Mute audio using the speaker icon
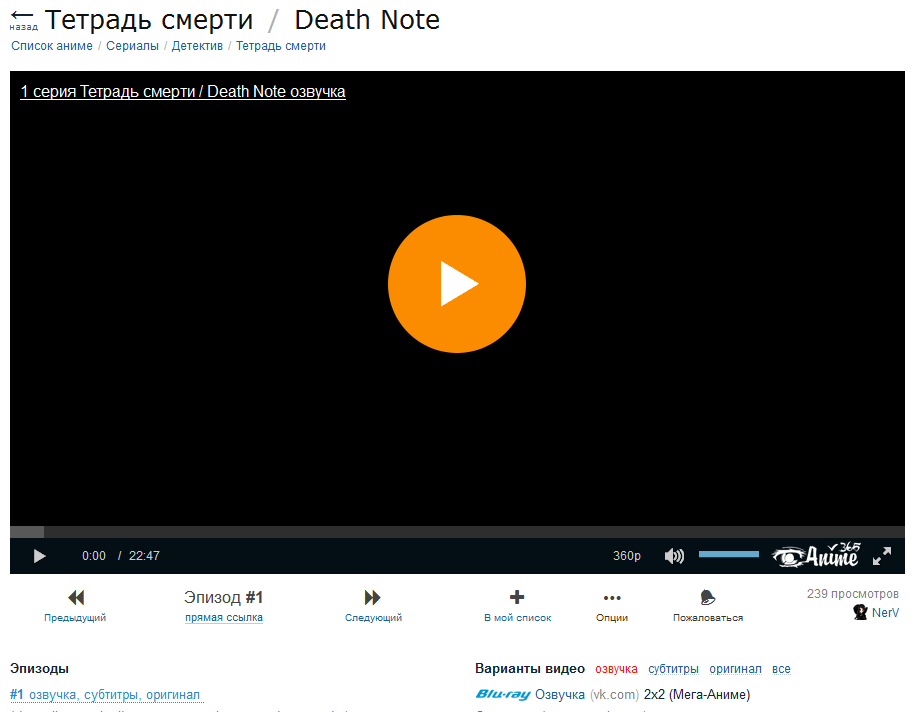The image size is (922, 712). (674, 556)
